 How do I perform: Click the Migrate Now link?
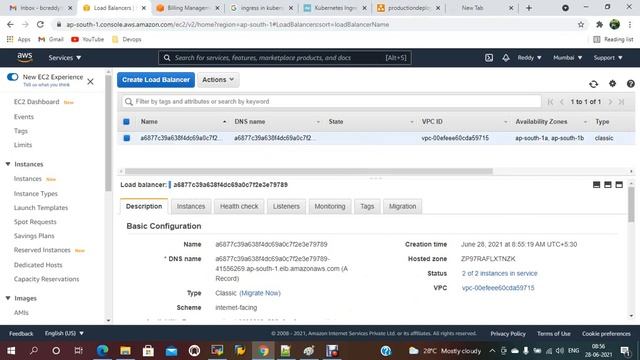click(260, 293)
